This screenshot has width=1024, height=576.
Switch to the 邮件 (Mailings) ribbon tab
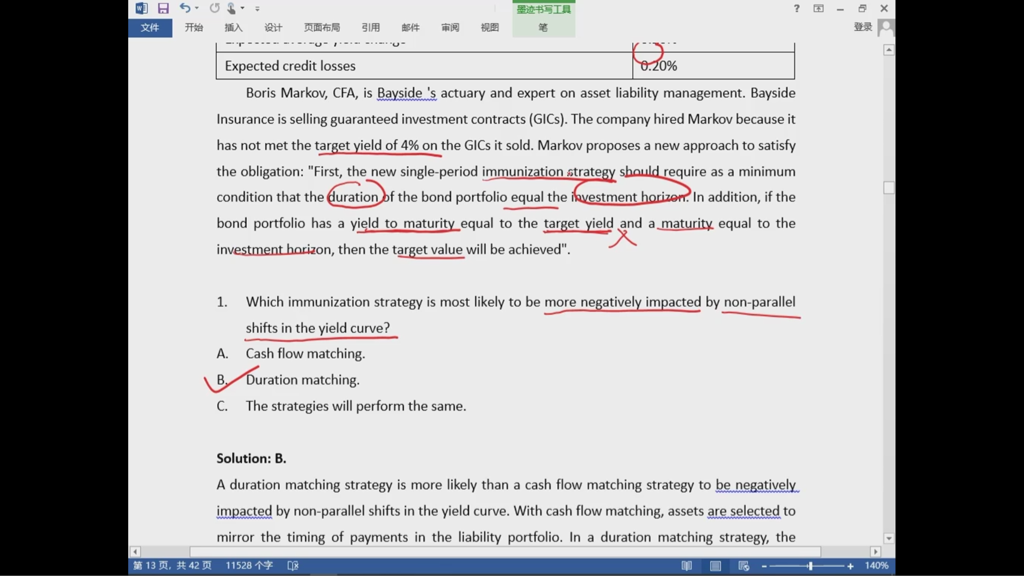(x=410, y=27)
